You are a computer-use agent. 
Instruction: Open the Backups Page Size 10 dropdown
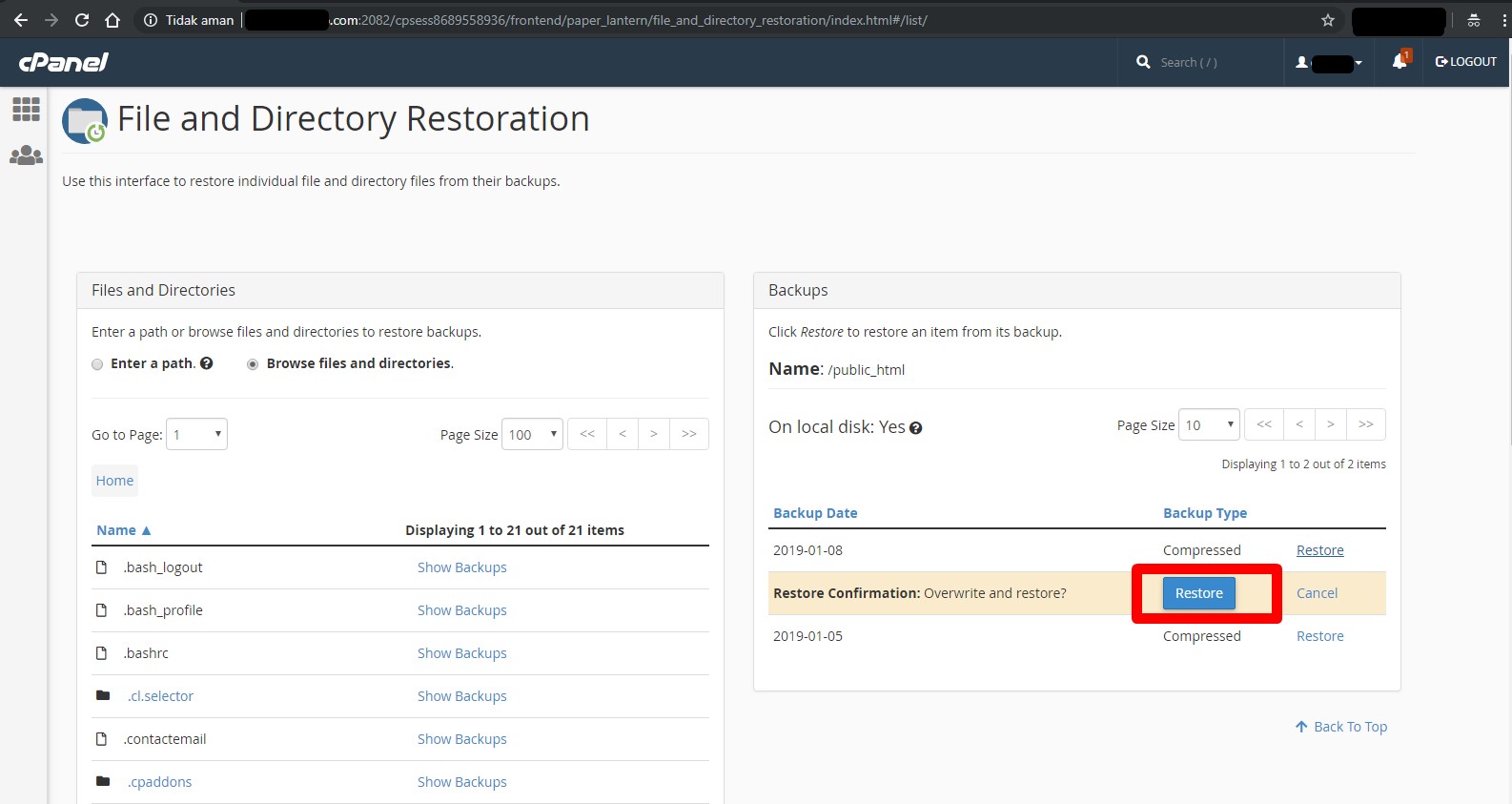pos(1209,424)
